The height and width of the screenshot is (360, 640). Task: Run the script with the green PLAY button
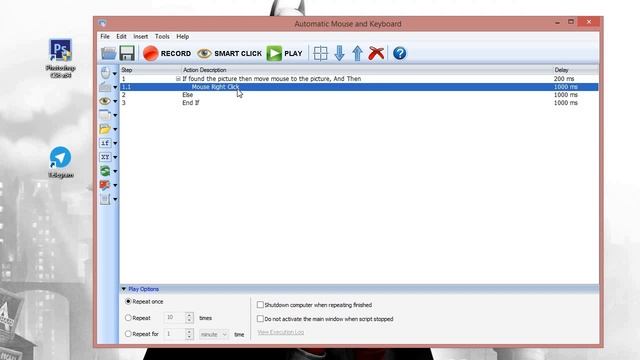[x=284, y=53]
